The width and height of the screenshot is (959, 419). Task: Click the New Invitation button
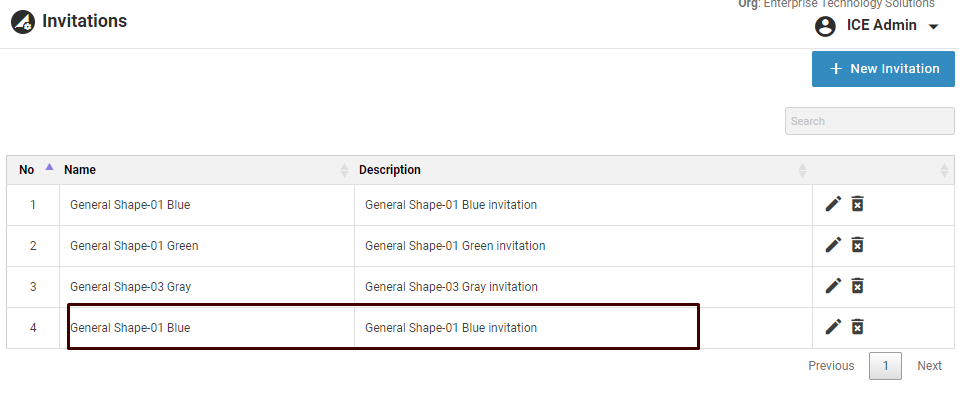pyautogui.click(x=883, y=69)
